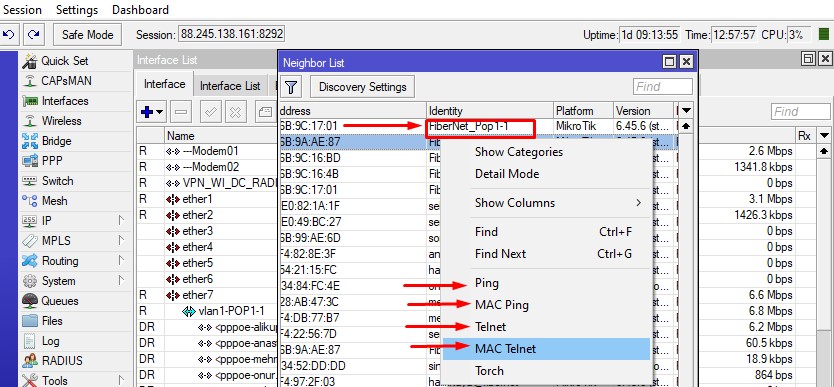The width and height of the screenshot is (834, 387).
Task: Choose MAC Telnet in context menu
Action: coord(546,349)
